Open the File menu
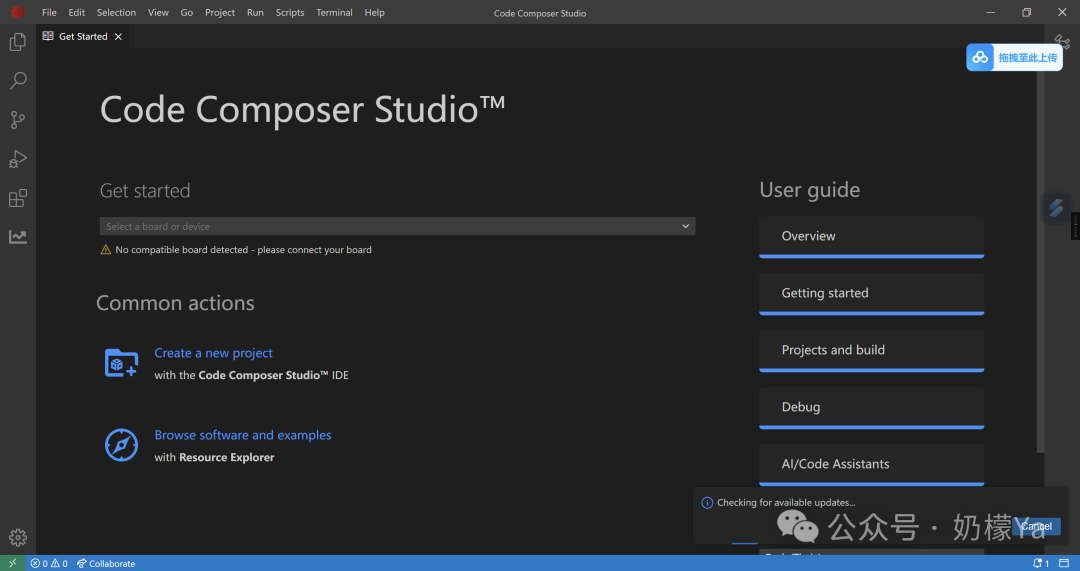This screenshot has width=1080, height=571. (49, 12)
